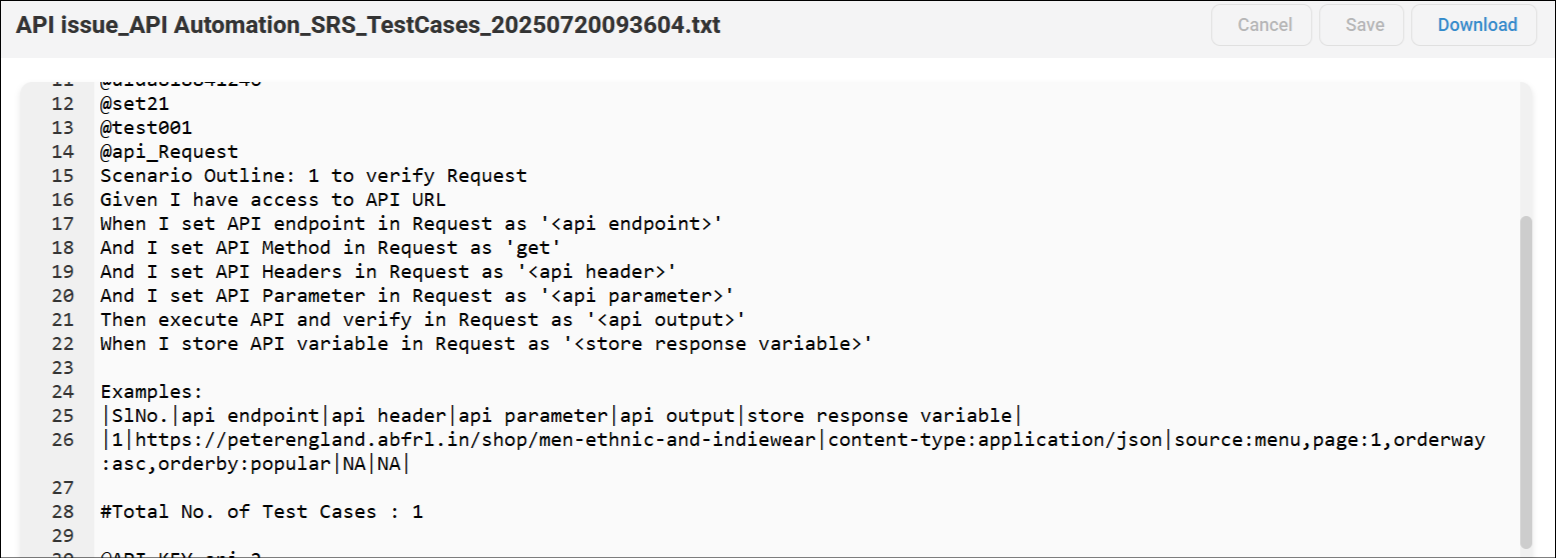This screenshot has width=1556, height=558.
Task: Click the Cancel button
Action: [x=1265, y=25]
